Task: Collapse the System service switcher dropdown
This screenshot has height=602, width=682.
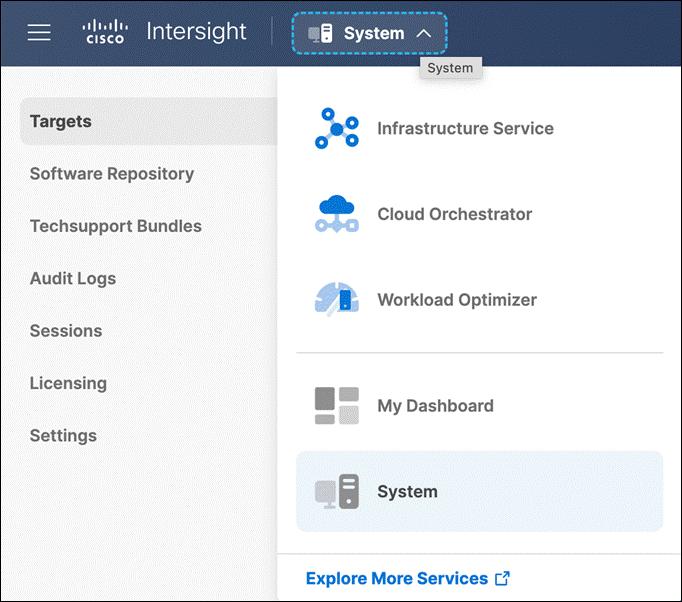Action: point(369,33)
